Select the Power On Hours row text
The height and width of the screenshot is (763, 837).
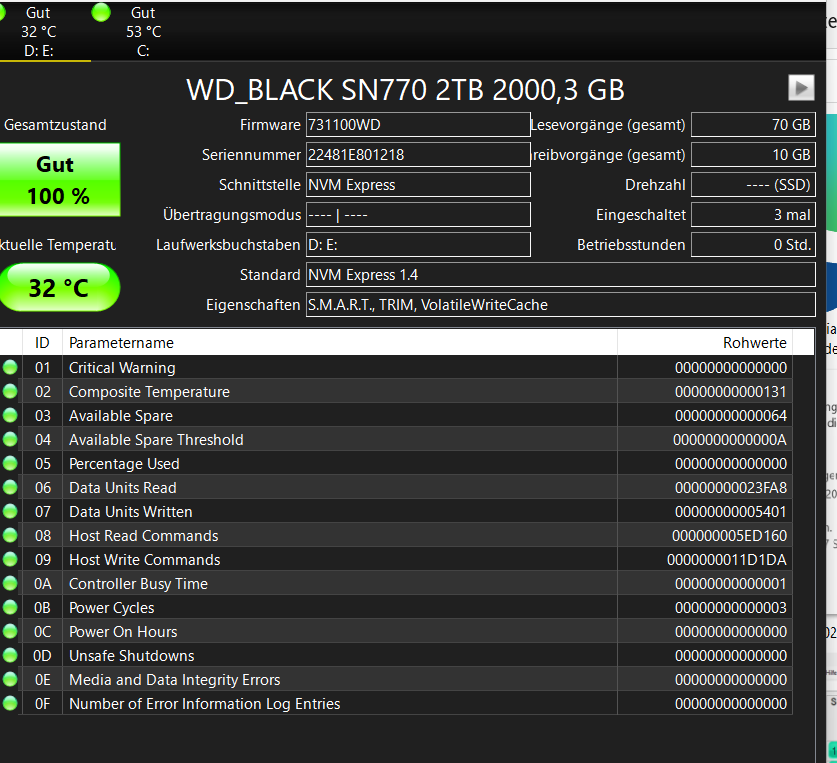[123, 632]
